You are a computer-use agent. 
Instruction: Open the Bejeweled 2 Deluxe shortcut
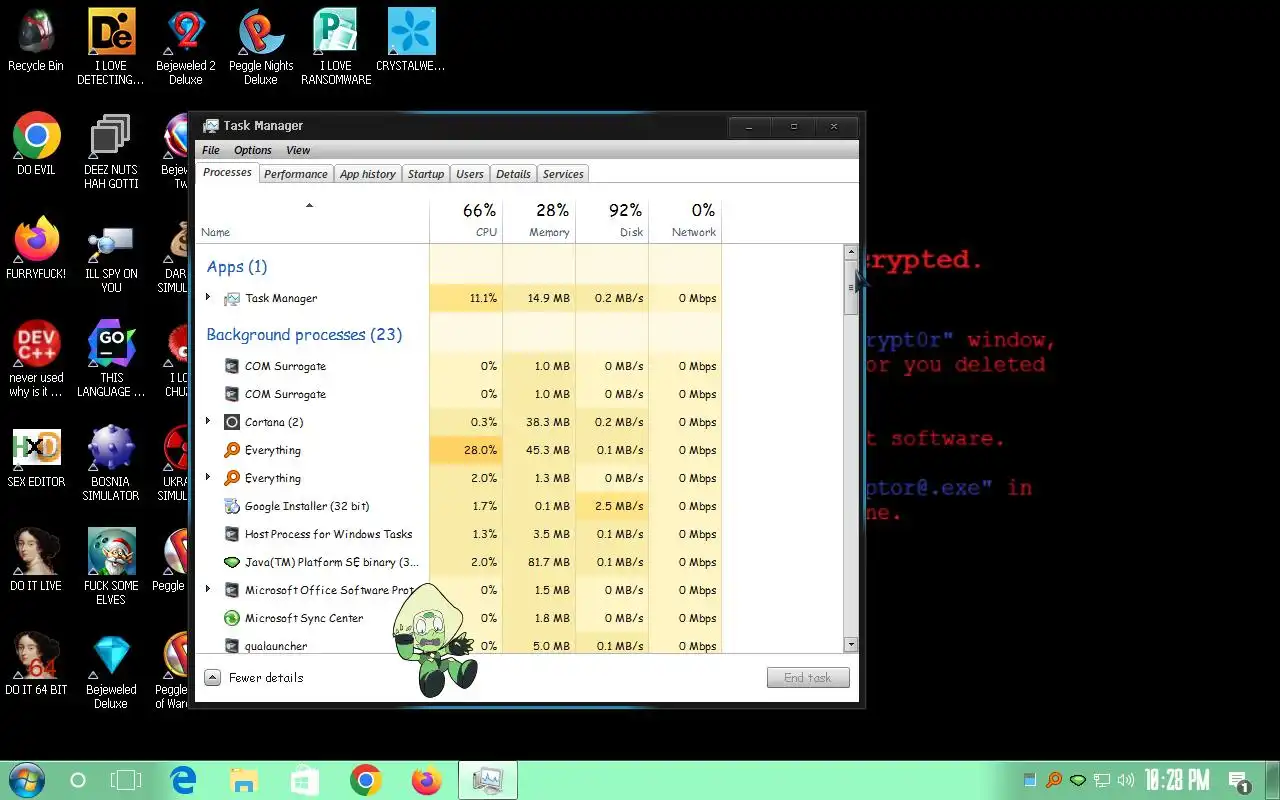(186, 47)
